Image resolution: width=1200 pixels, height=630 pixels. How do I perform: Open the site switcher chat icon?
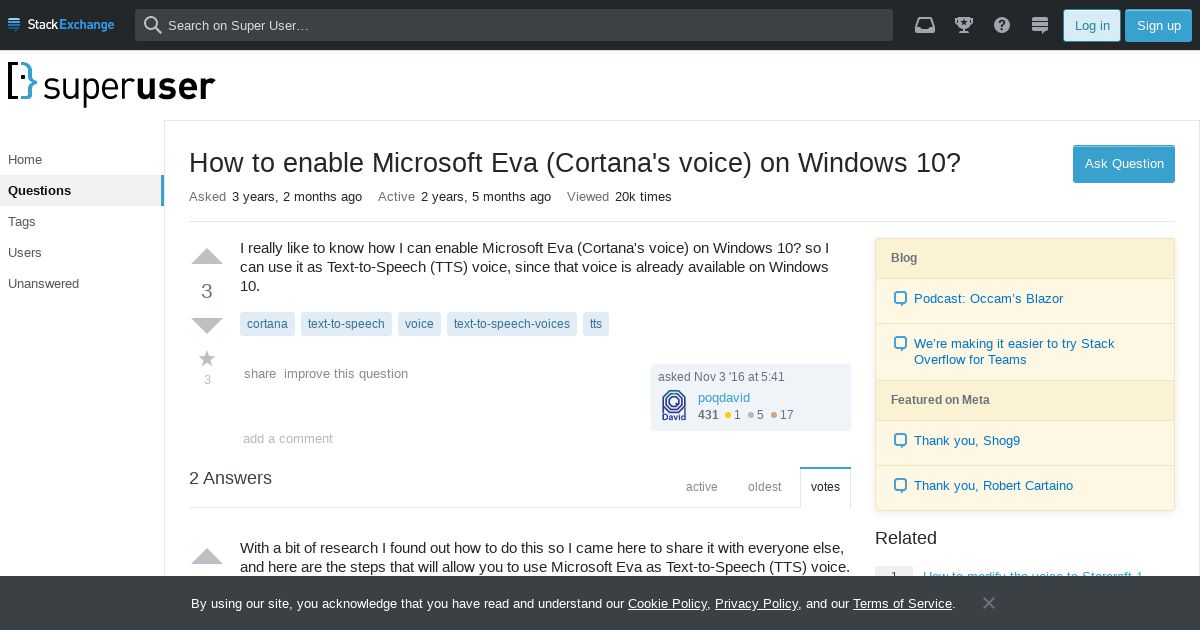click(1040, 25)
